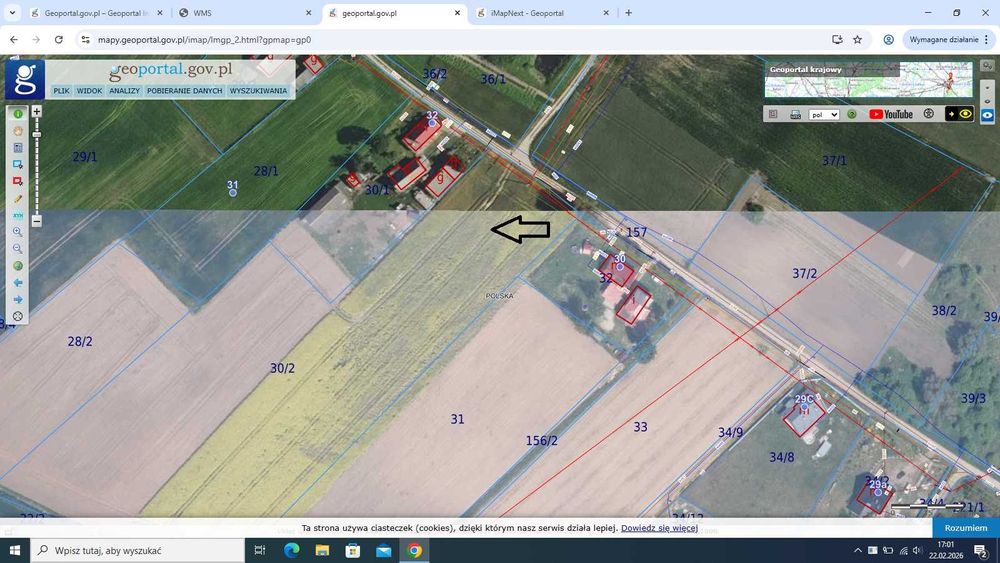Open the Mail app on taskbar
Screen dimensions: 1000x563
click(383, 550)
